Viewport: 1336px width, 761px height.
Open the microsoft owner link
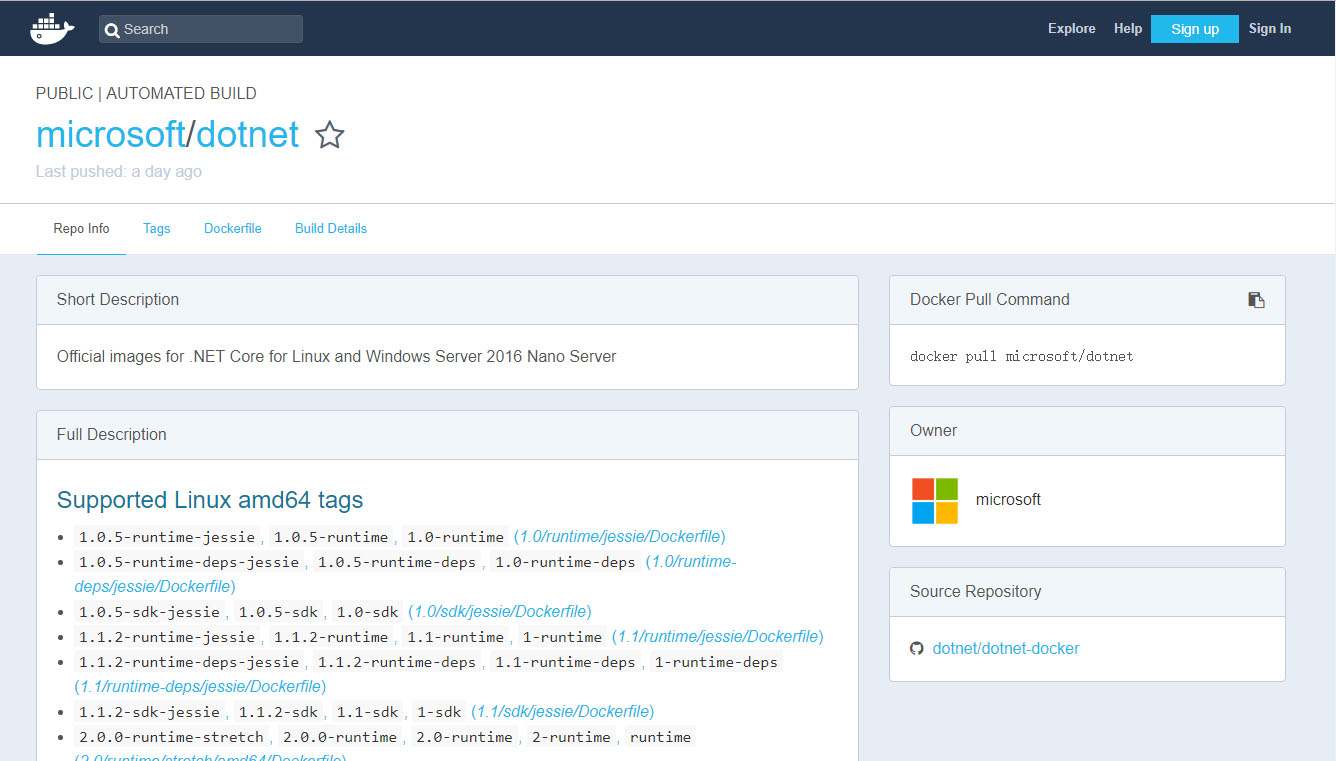coord(1008,500)
